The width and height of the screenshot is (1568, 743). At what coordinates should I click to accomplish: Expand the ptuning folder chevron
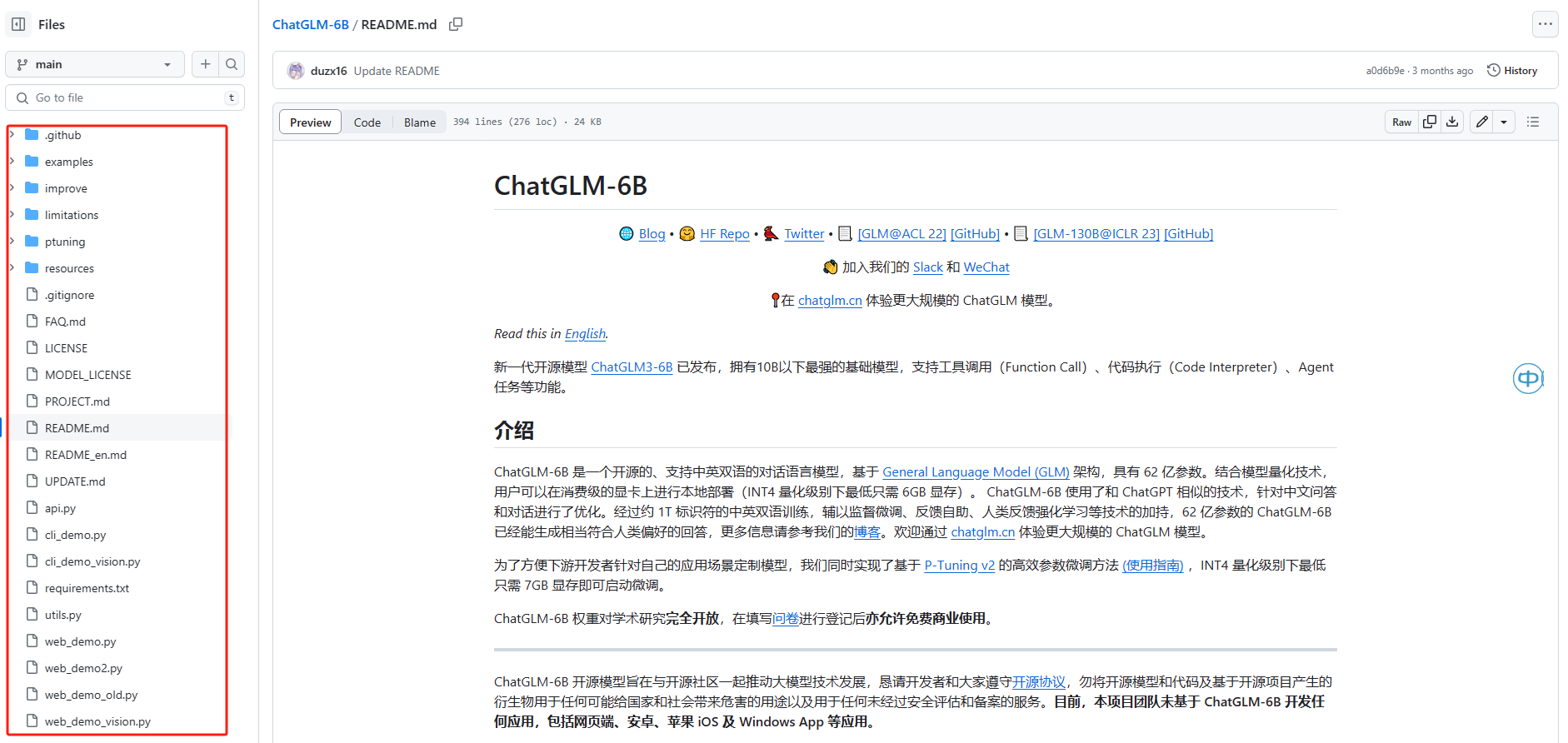tap(12, 242)
